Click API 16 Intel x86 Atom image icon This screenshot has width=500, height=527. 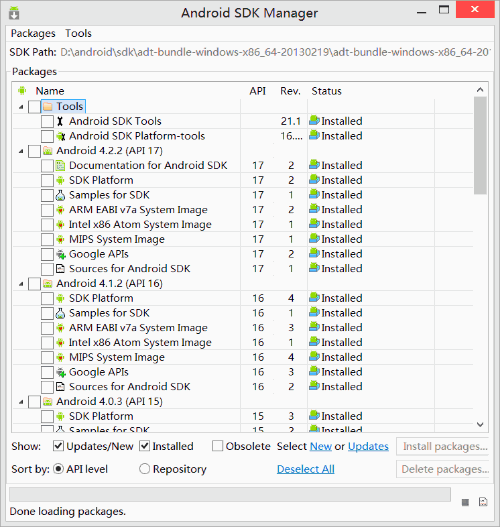pyautogui.click(x=60, y=342)
